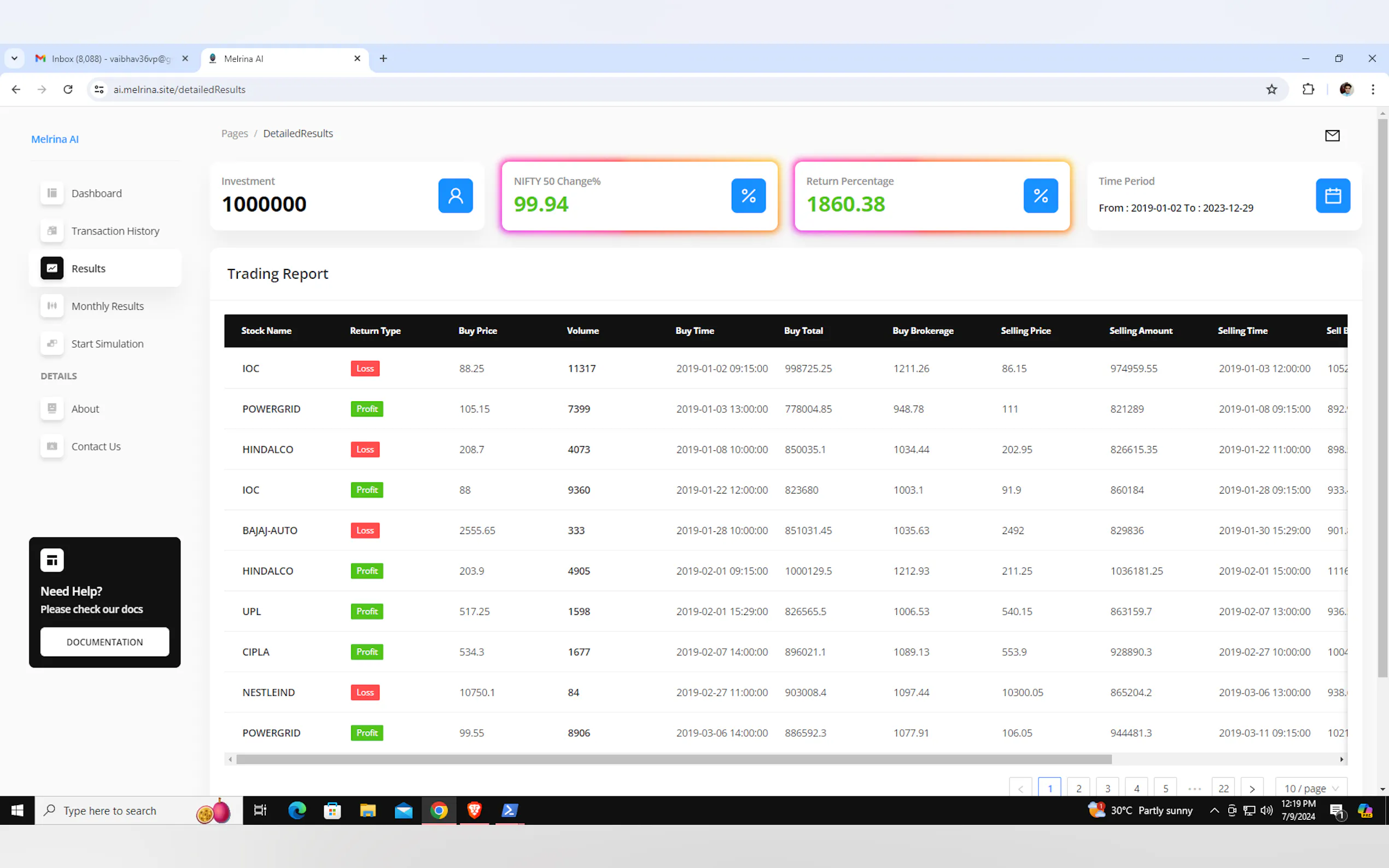The width and height of the screenshot is (1389, 868).
Task: Open the Chrome extensions puzzle icon
Action: pyautogui.click(x=1308, y=90)
